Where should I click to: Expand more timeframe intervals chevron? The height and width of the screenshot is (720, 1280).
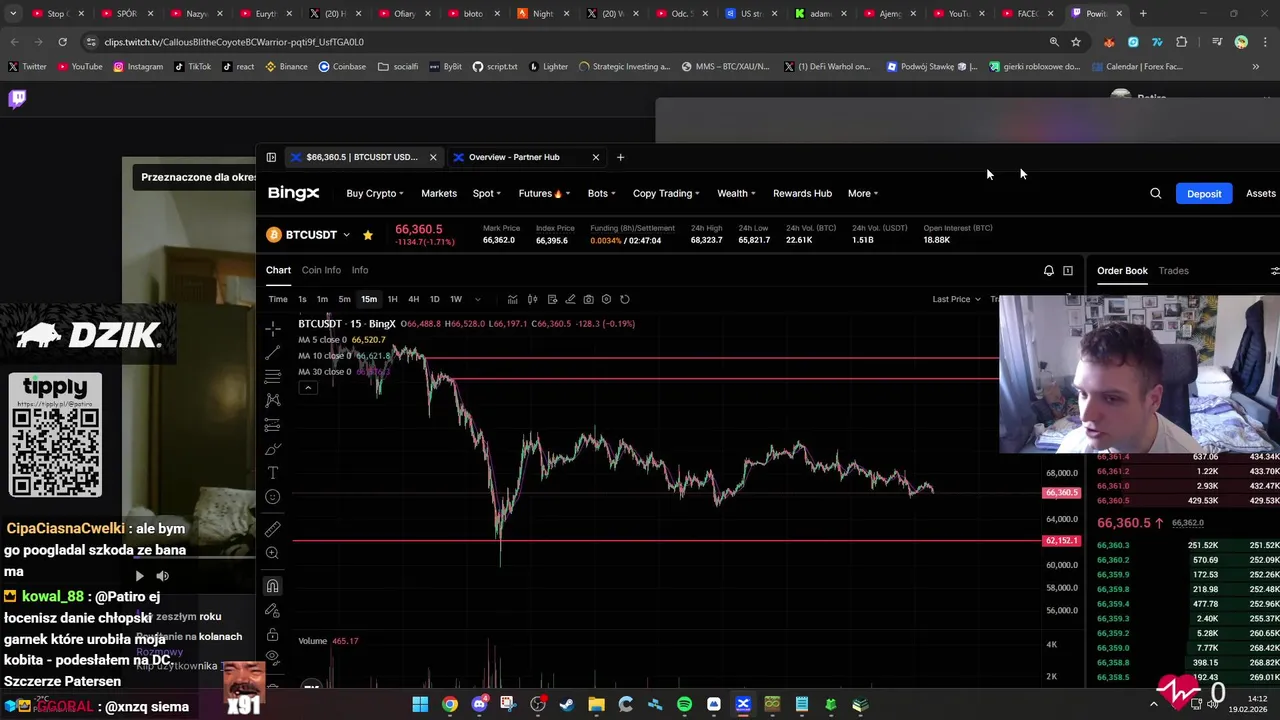click(478, 299)
